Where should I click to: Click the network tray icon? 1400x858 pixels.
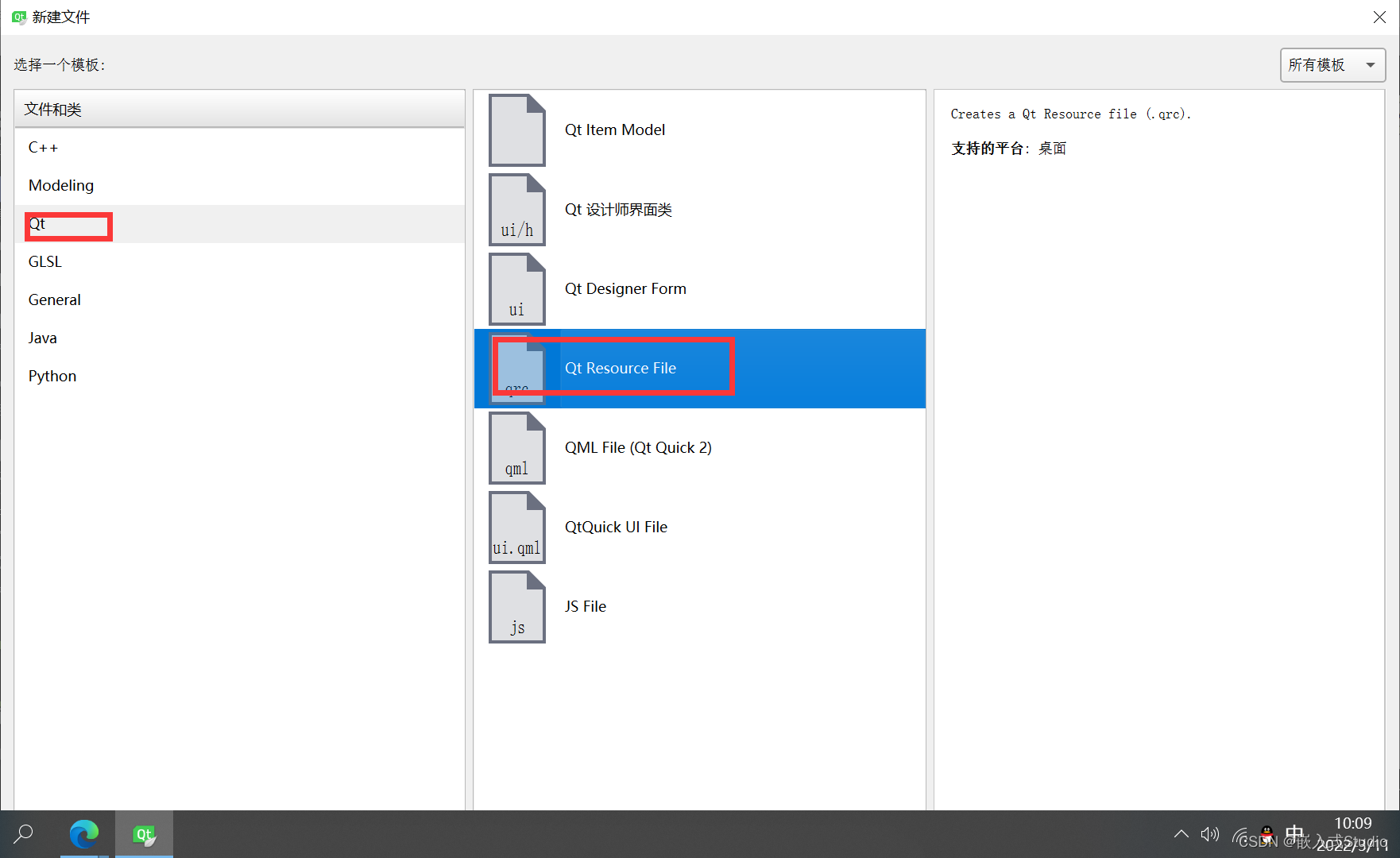[x=1240, y=835]
